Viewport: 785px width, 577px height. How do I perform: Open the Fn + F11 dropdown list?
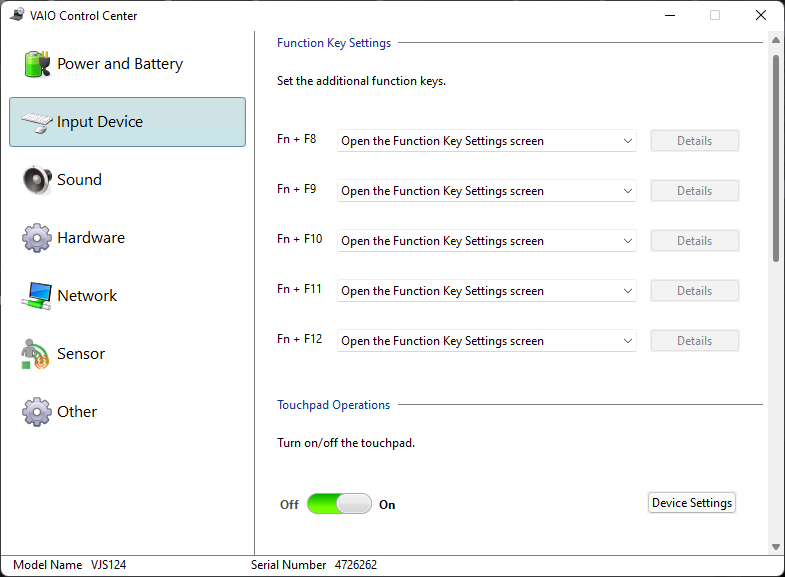tap(486, 291)
